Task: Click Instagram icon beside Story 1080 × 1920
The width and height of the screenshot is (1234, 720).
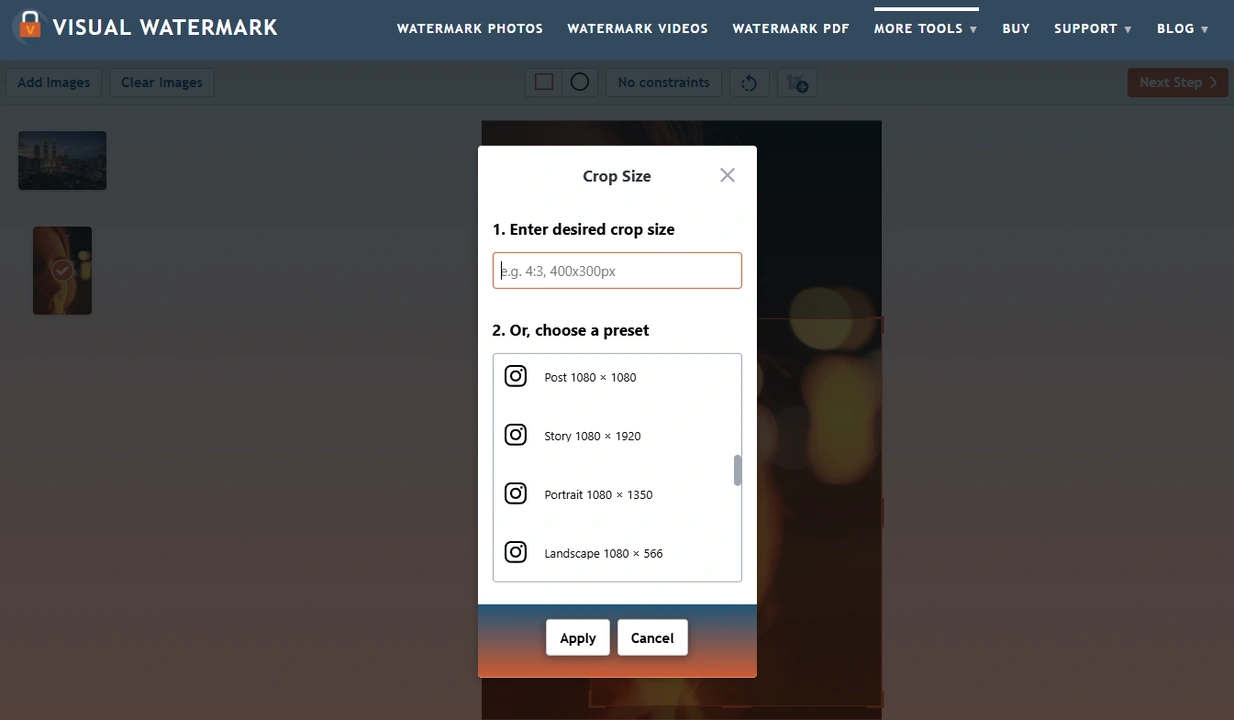Action: pos(515,435)
